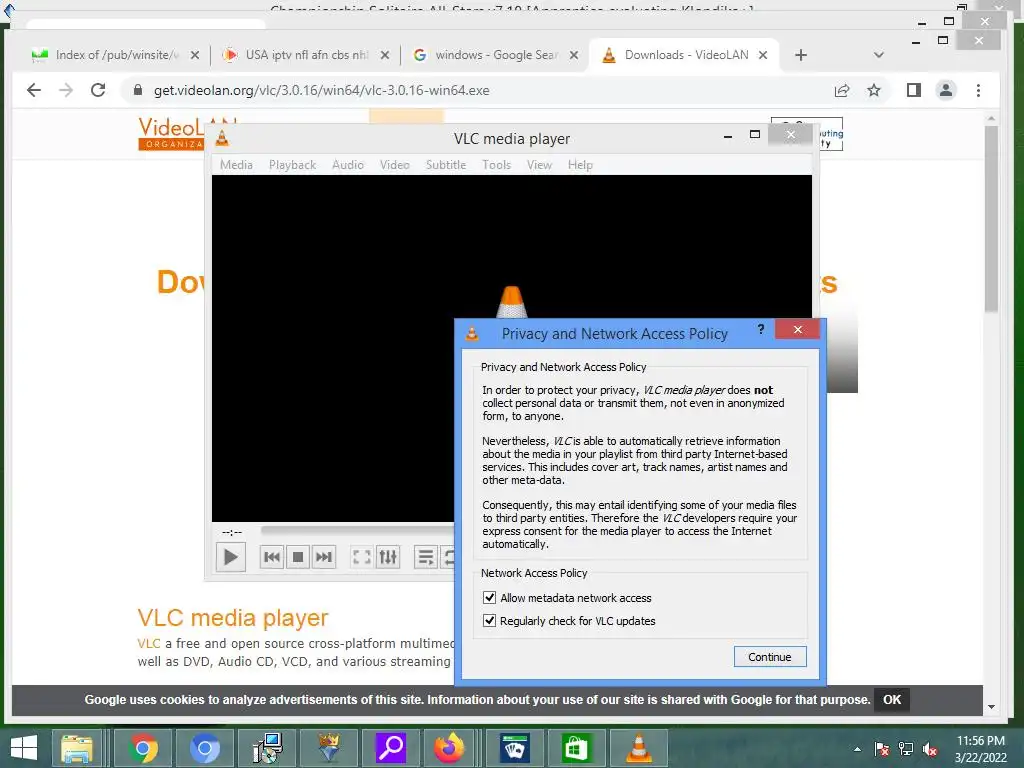Click scrollbar down arrow on page
Screen dimensions: 1024x768
click(x=991, y=707)
